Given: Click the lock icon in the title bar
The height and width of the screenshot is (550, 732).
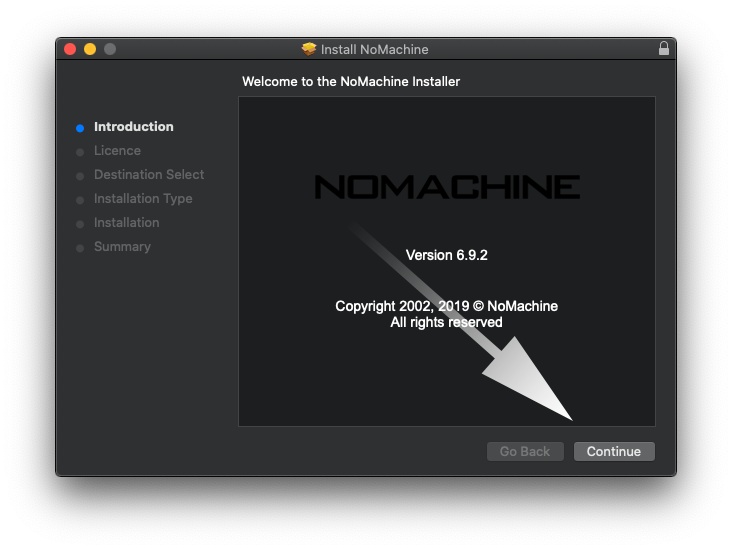Looking at the screenshot, I should 663,48.
